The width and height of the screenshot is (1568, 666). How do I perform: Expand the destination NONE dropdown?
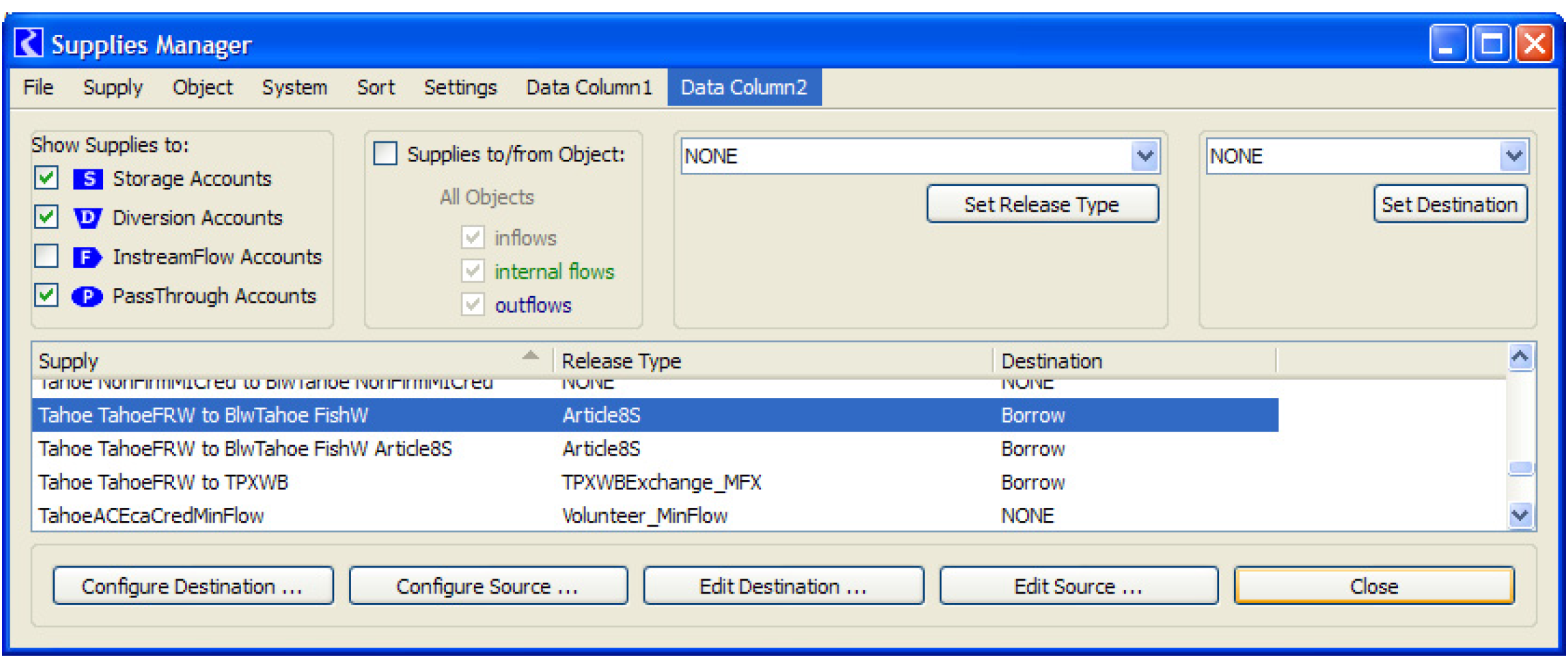tap(1513, 156)
